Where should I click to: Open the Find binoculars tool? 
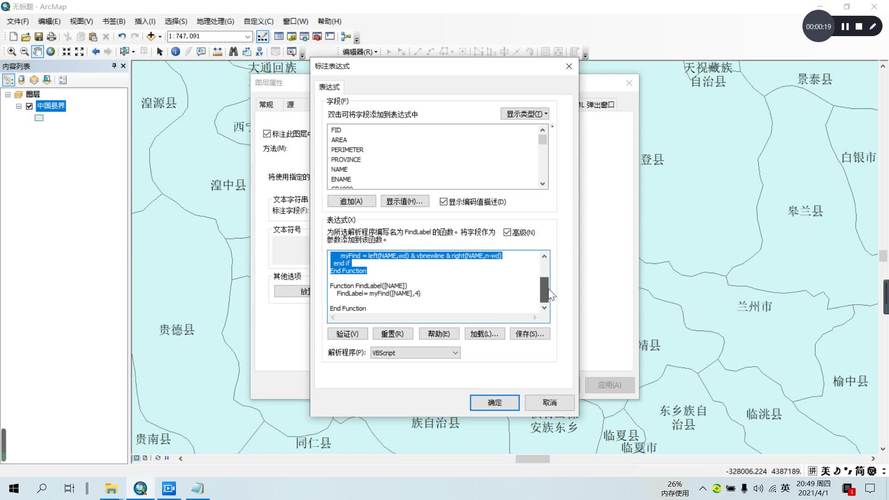click(x=234, y=52)
